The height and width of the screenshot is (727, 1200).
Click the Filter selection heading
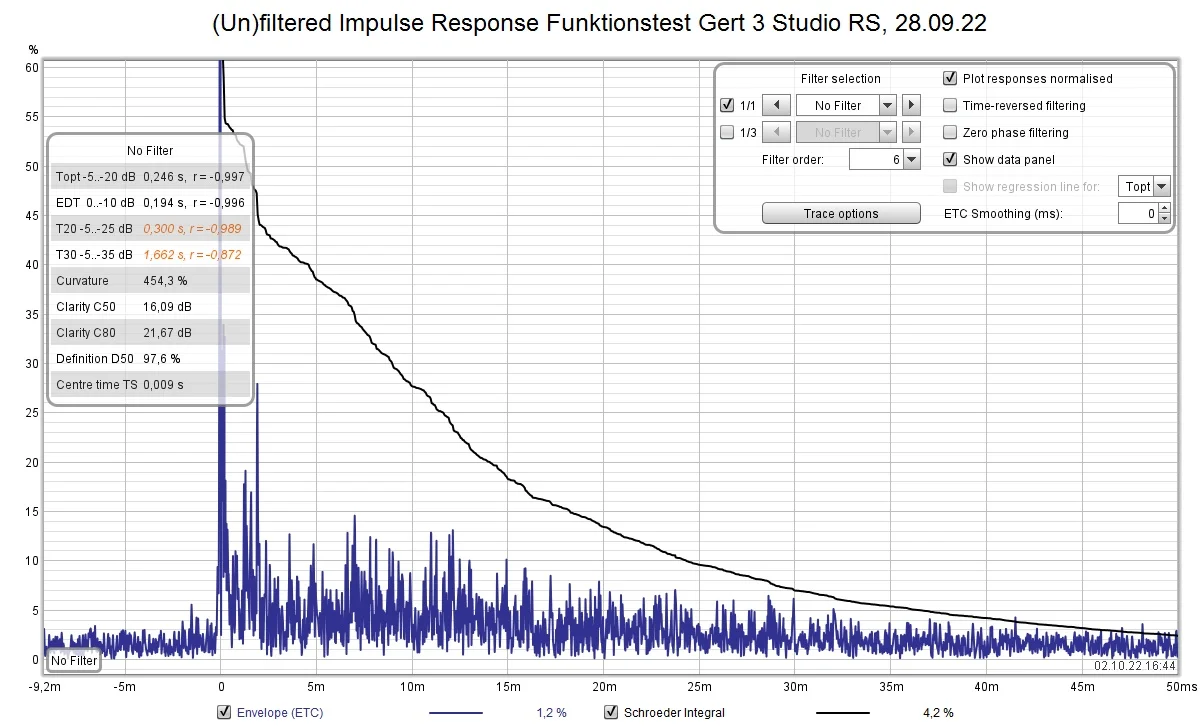(x=841, y=78)
